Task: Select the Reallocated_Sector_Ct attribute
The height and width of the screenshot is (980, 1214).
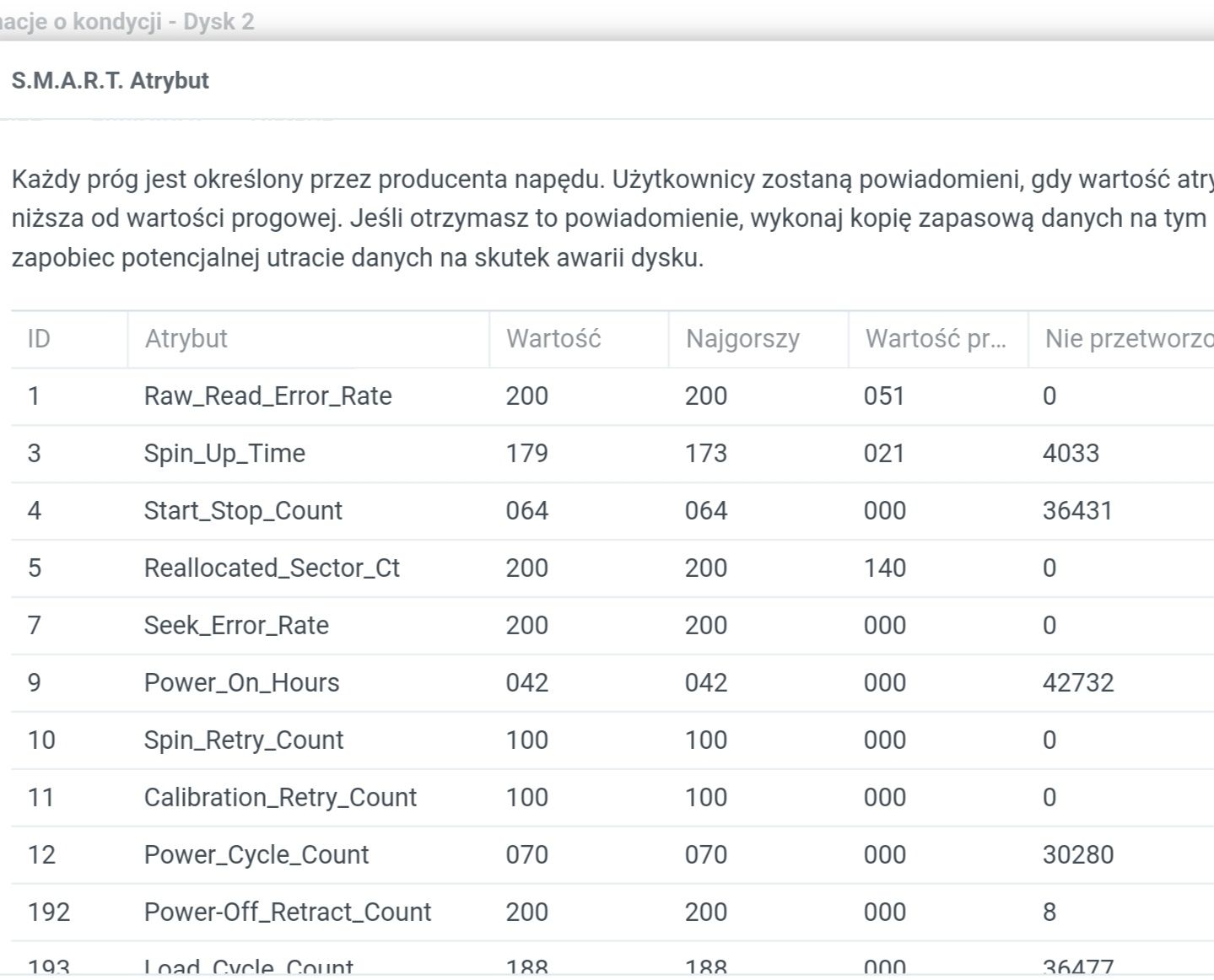Action: click(x=272, y=568)
